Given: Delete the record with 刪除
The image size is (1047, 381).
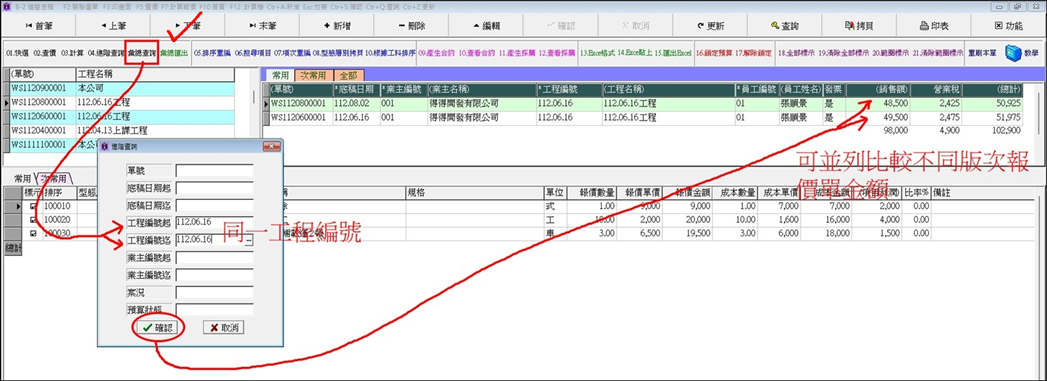Looking at the screenshot, I should pos(411,25).
